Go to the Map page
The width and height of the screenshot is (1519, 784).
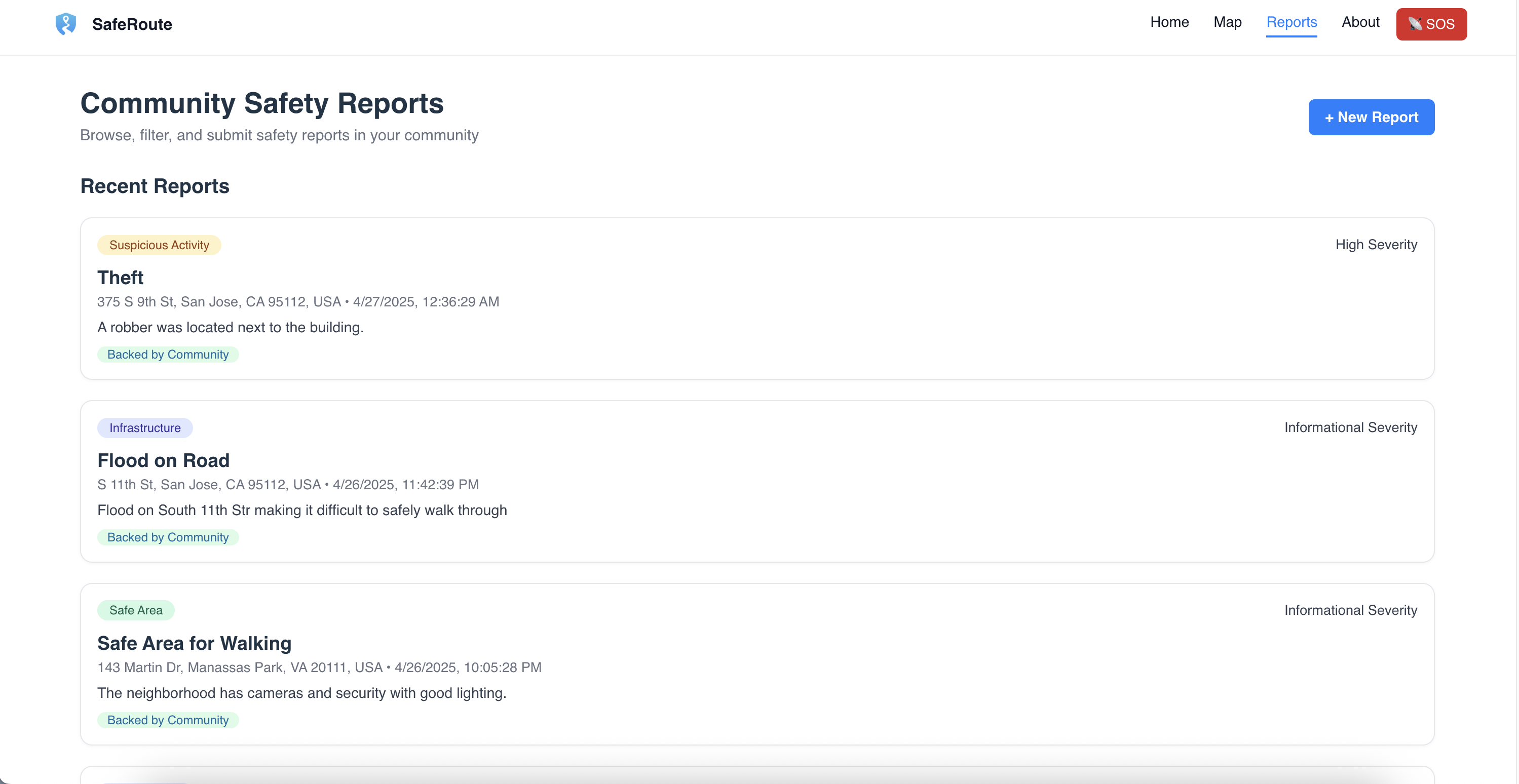1227,22
